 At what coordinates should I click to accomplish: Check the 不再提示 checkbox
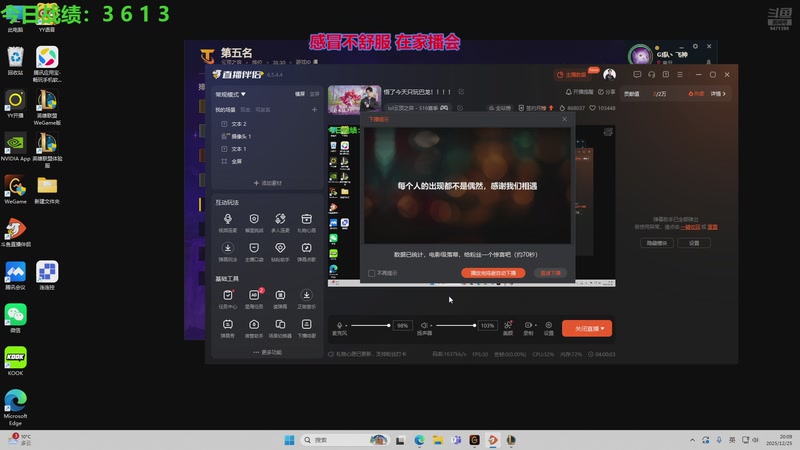coord(371,273)
